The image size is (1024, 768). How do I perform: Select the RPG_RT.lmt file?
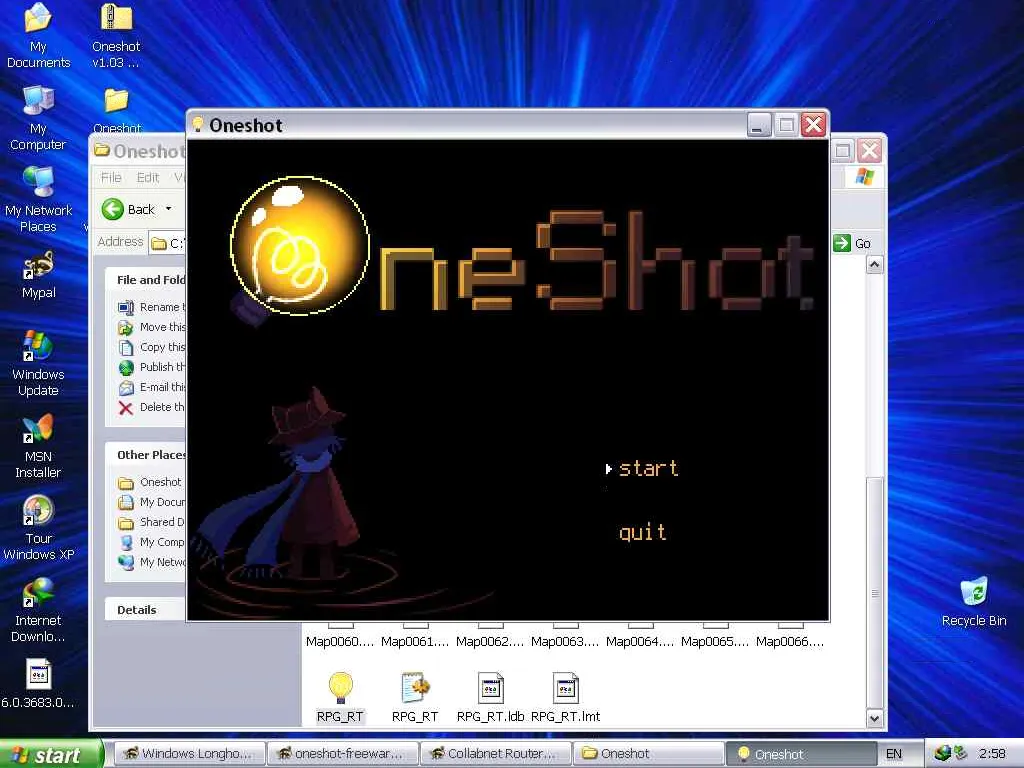tap(566, 697)
